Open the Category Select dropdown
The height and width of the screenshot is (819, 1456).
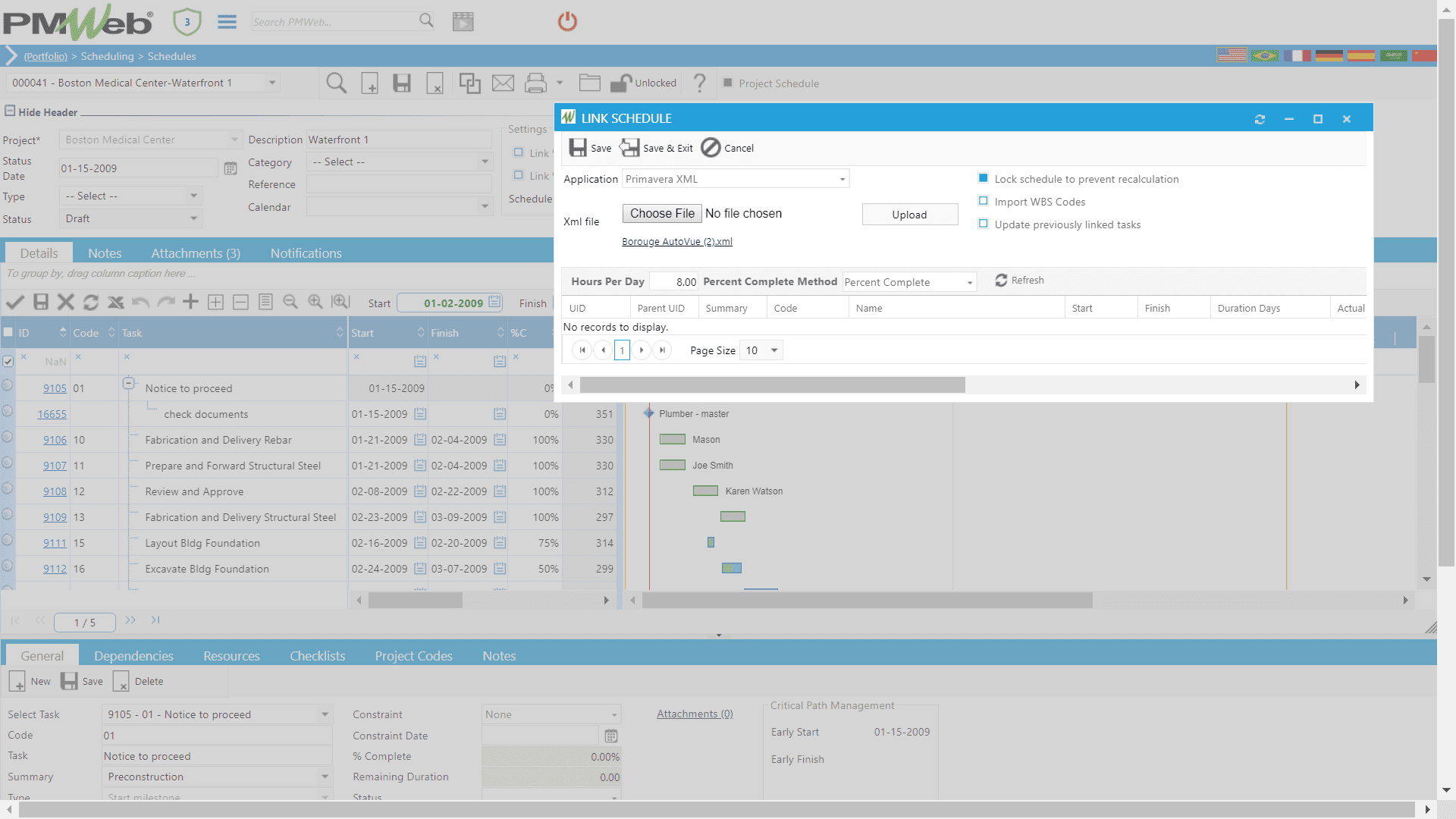(x=485, y=162)
